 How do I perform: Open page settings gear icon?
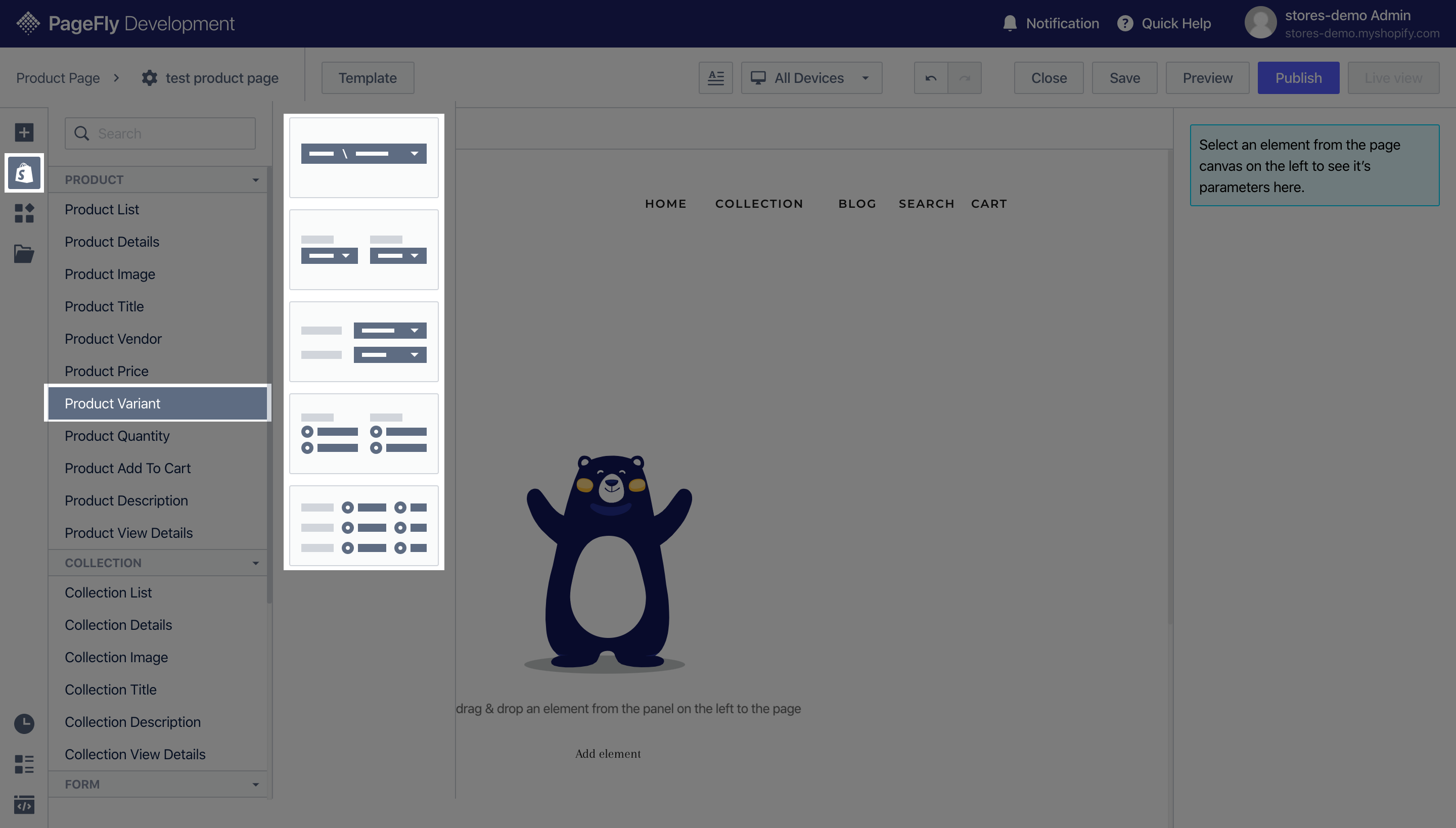pos(150,78)
